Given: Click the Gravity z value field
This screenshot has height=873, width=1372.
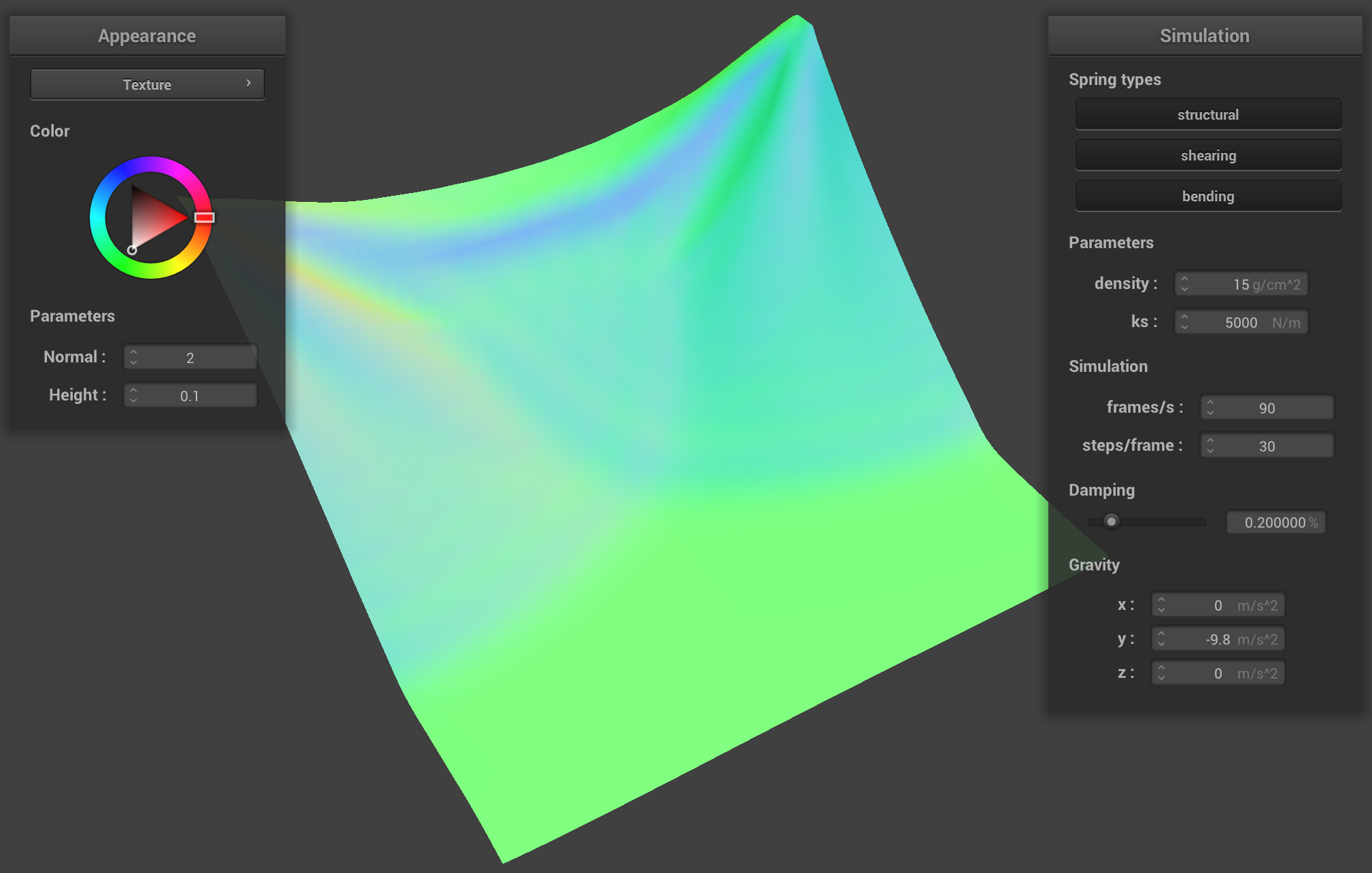Looking at the screenshot, I should pos(1218,672).
